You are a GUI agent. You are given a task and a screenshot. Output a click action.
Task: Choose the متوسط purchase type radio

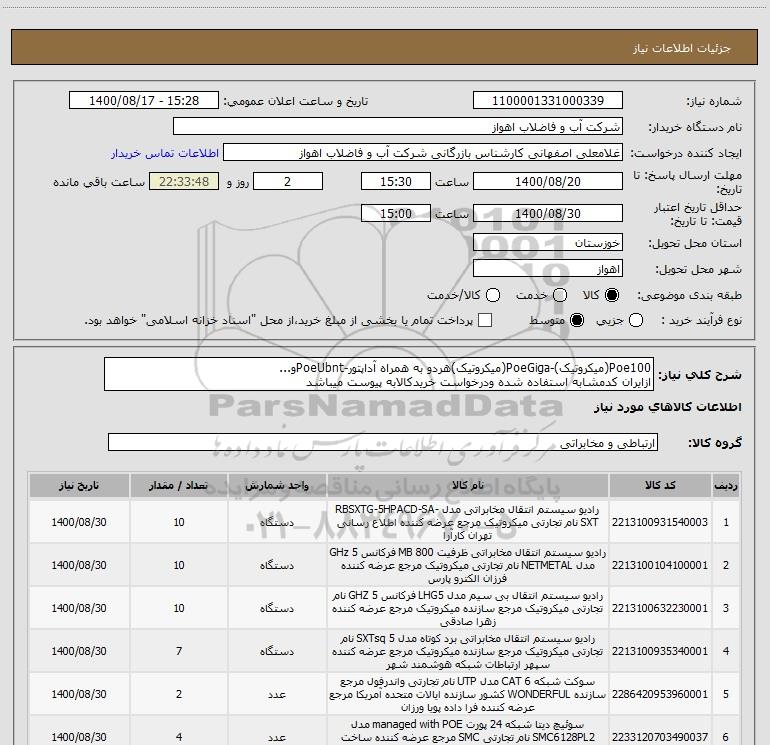(x=577, y=320)
